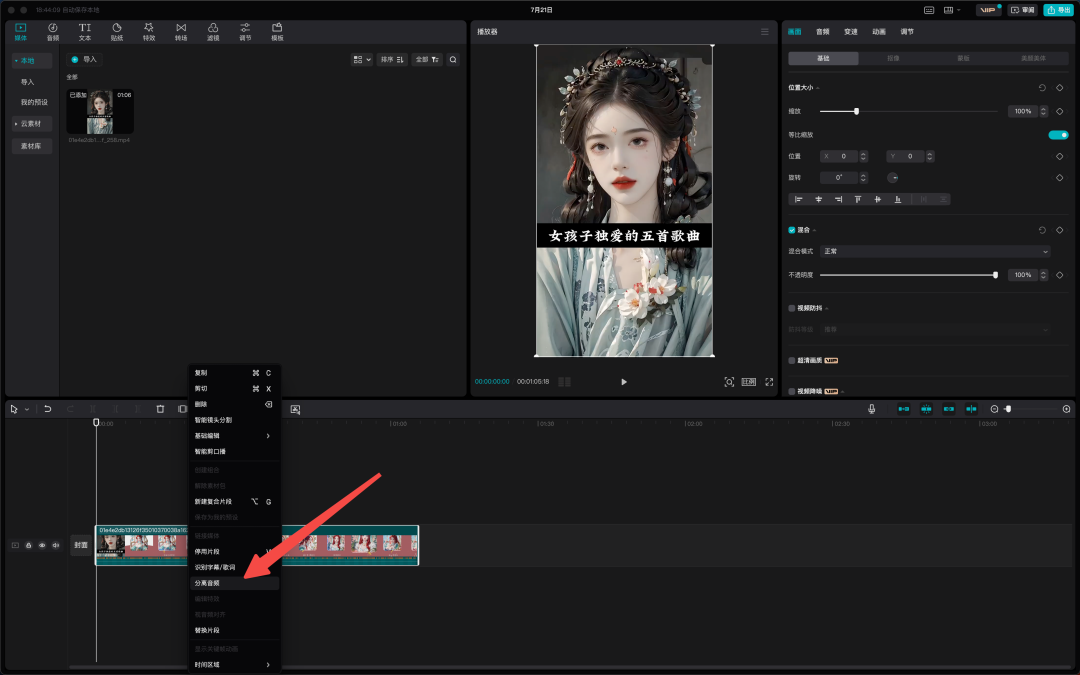Viewport: 1080px width, 675px height.
Task: Collapse the 本地 tree item
Action: pyautogui.click(x=17, y=61)
